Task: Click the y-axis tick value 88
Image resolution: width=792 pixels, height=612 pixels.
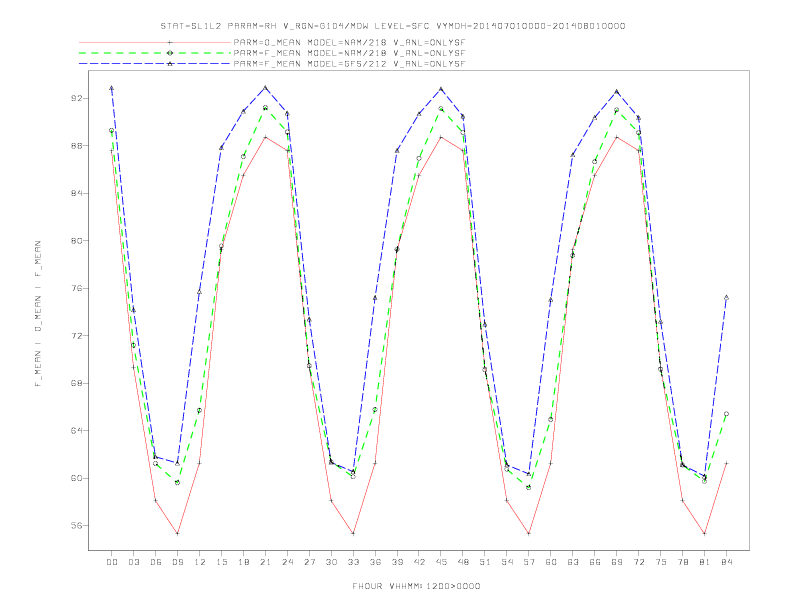Action: pyautogui.click(x=76, y=145)
